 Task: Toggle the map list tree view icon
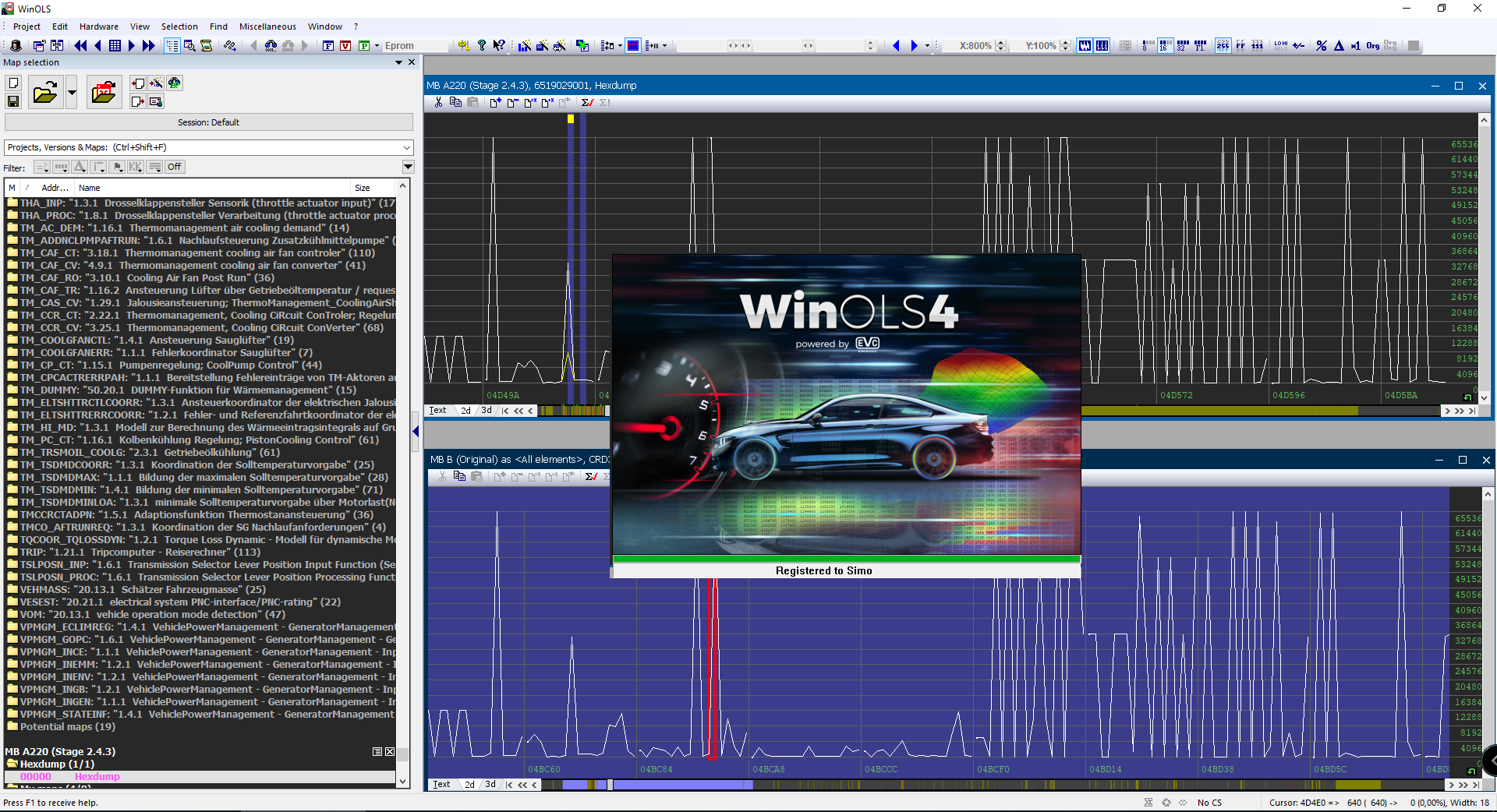coord(172,46)
